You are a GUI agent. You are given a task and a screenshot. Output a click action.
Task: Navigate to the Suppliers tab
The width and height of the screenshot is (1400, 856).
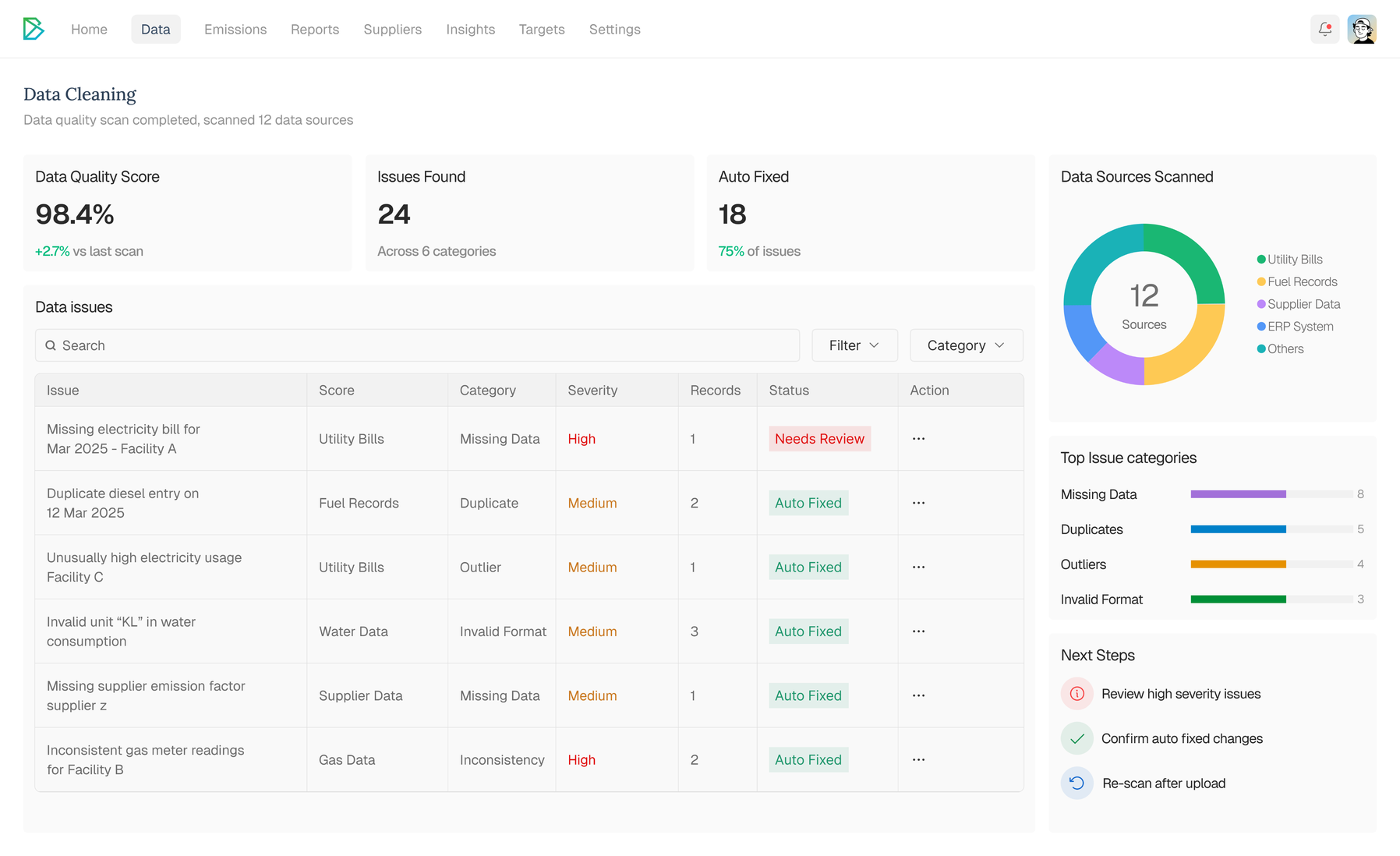click(x=393, y=29)
